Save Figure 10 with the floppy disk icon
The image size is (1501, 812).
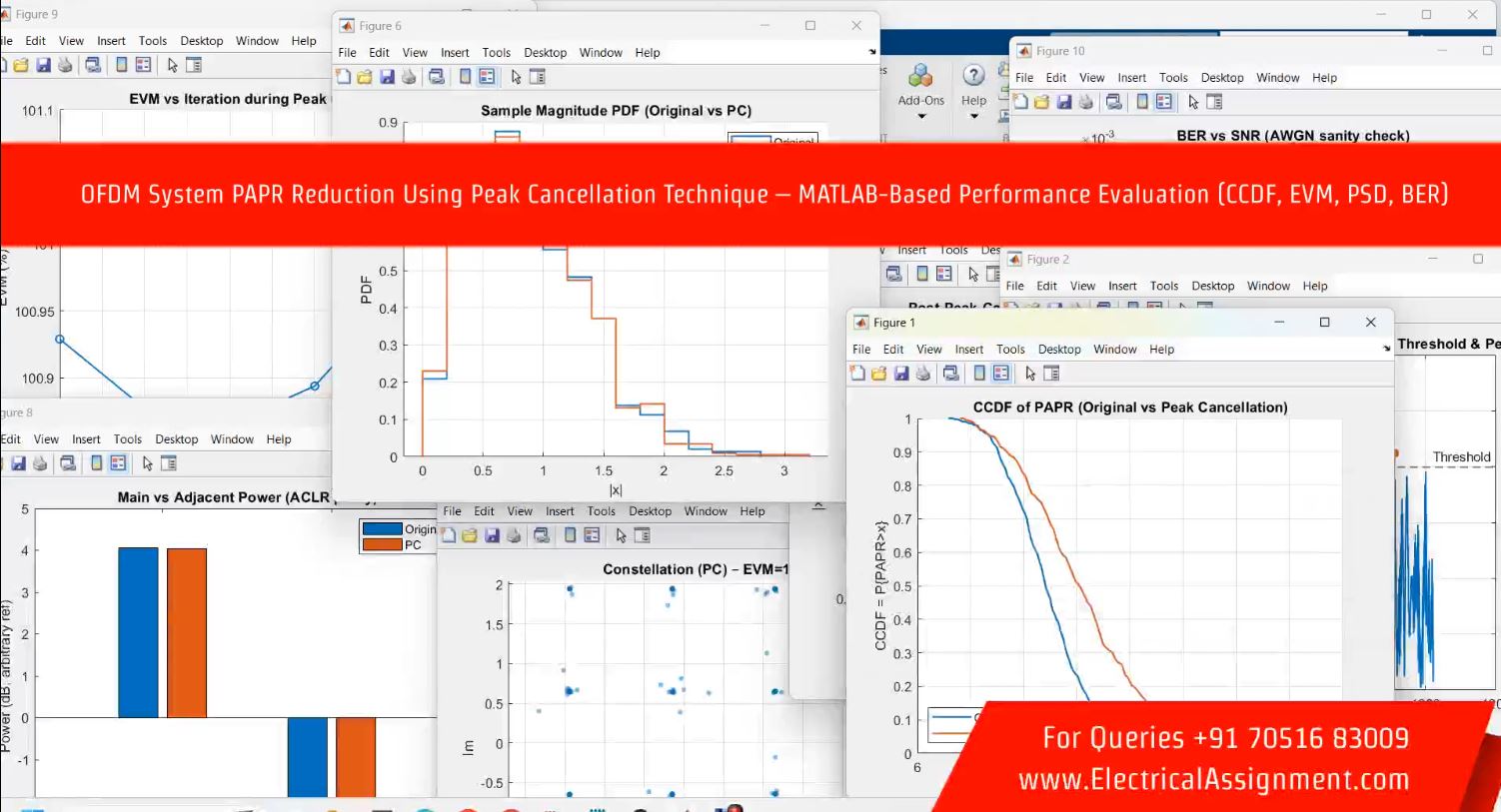[1064, 102]
